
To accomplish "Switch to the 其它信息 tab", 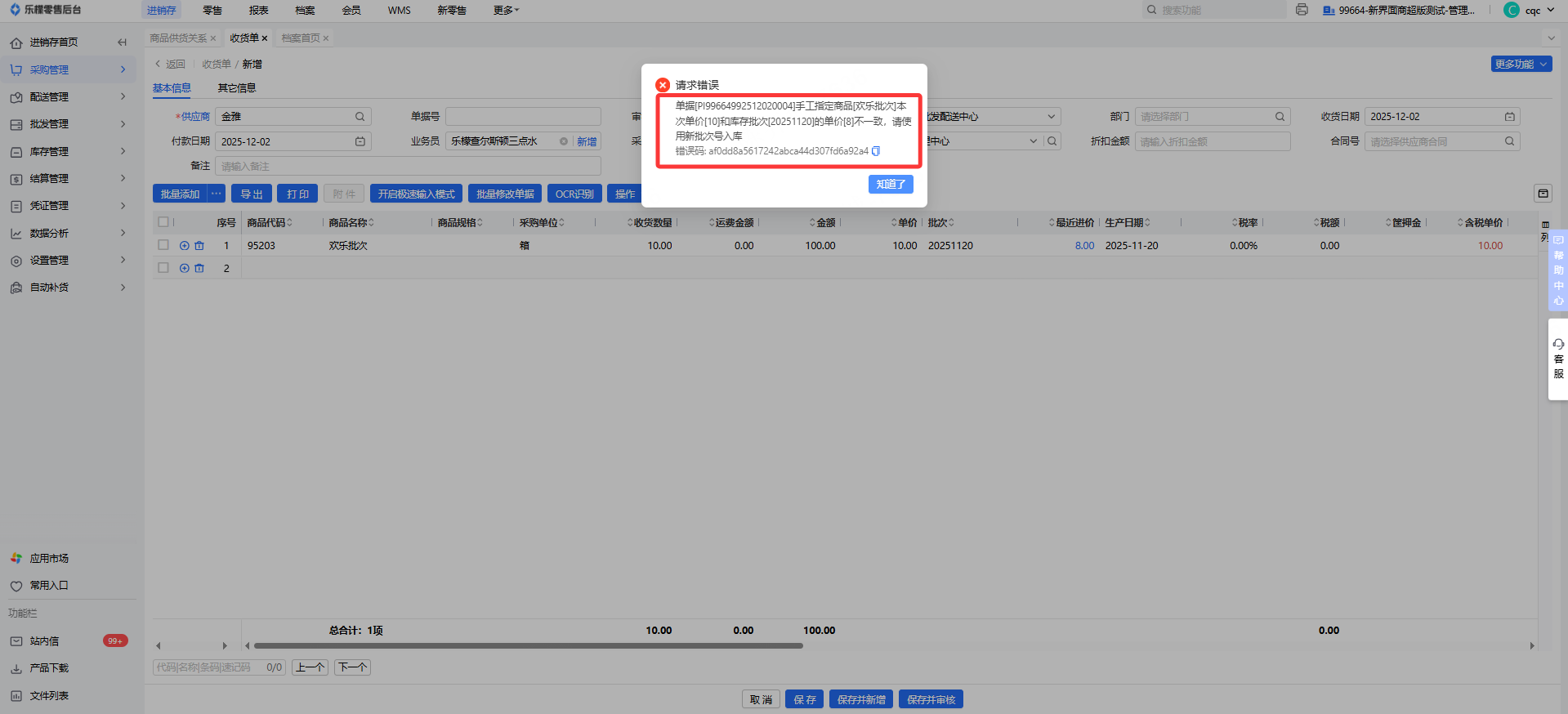I will [237, 88].
